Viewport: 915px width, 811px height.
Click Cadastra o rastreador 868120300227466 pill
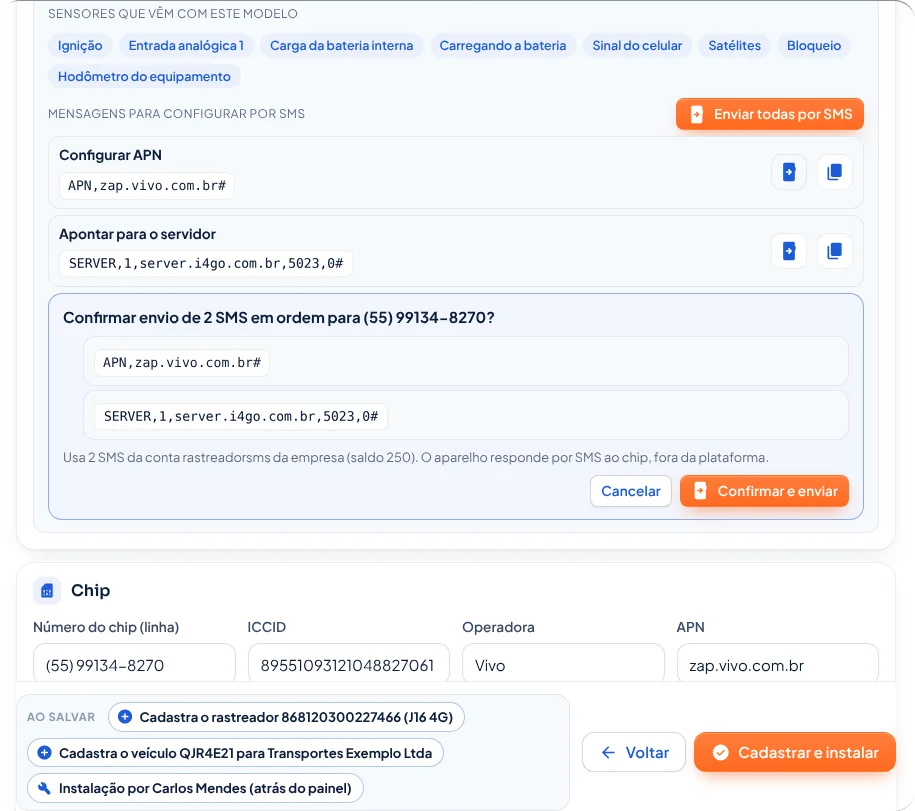coord(286,717)
